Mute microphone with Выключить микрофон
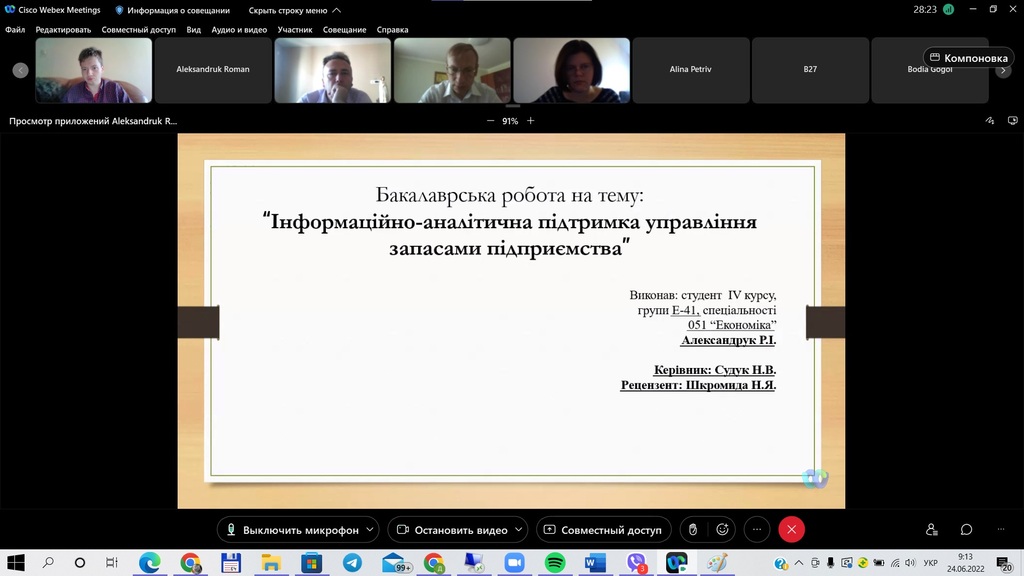Viewport: 1024px width, 576px height. coord(291,530)
